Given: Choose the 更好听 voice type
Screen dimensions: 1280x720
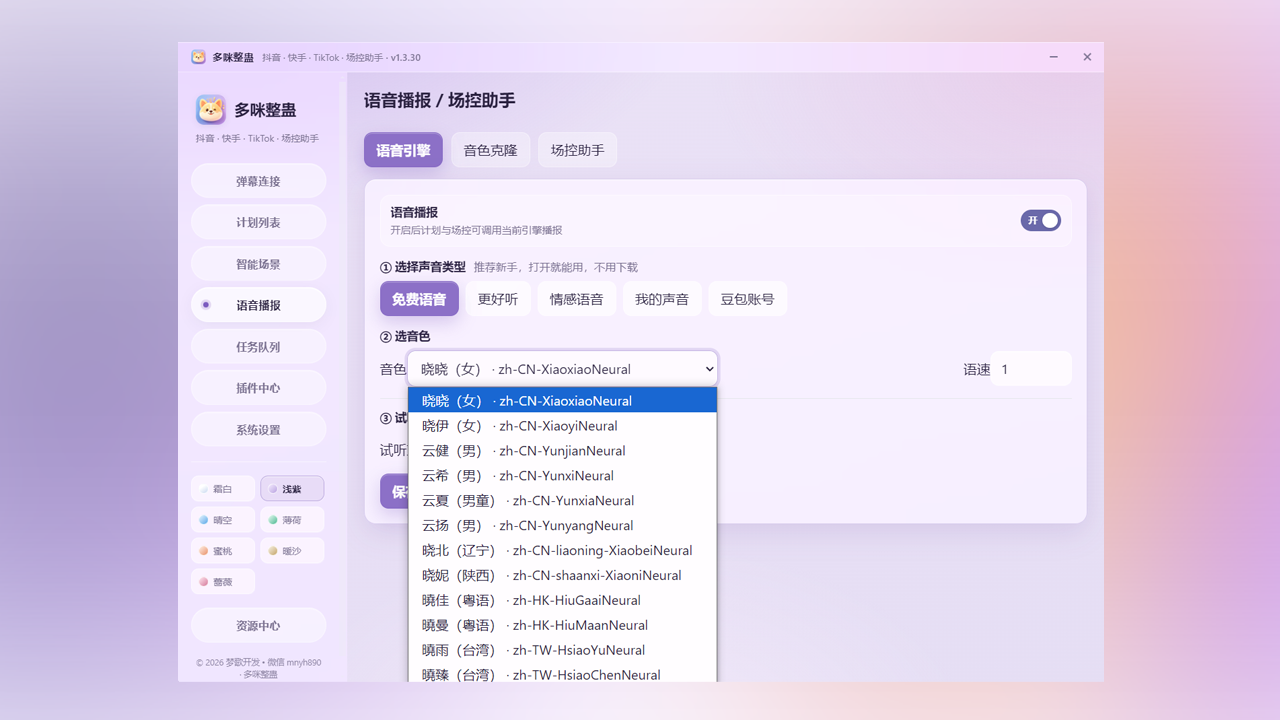Looking at the screenshot, I should (x=498, y=299).
